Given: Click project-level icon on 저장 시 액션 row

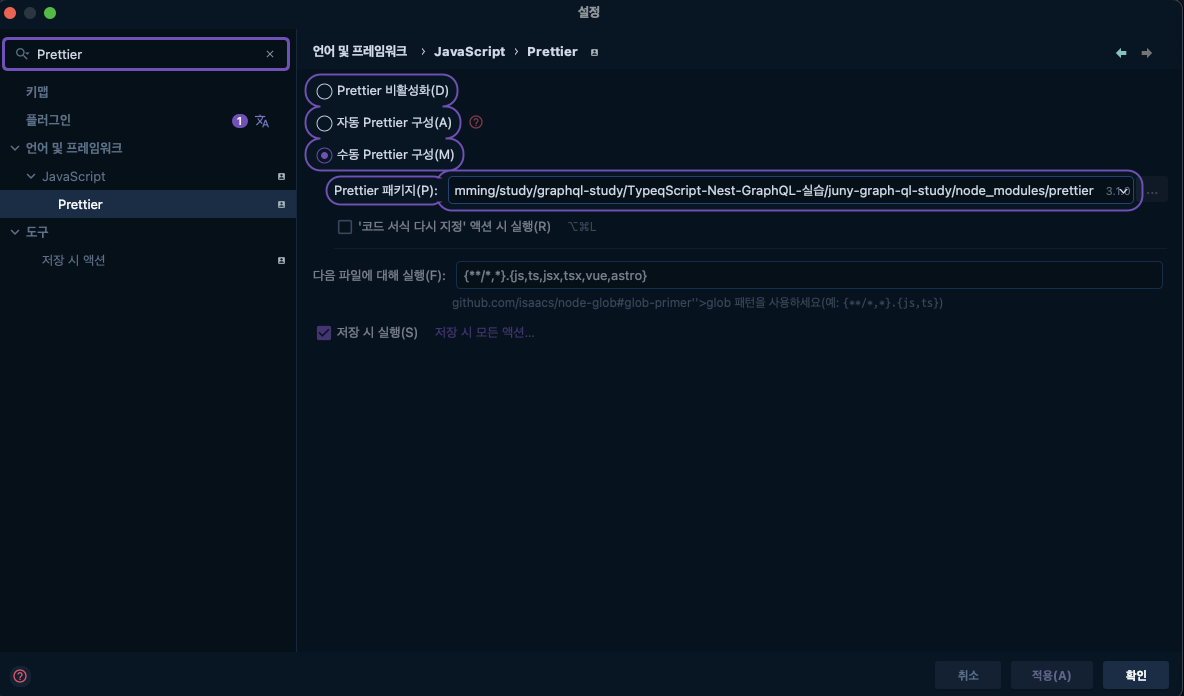Looking at the screenshot, I should tap(281, 260).
